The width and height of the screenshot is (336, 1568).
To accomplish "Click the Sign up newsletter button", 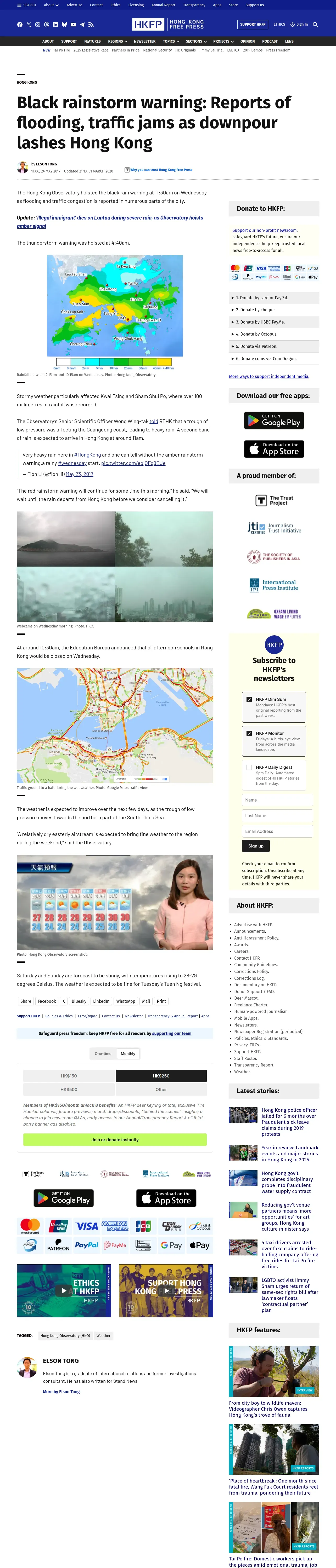I will tap(256, 846).
